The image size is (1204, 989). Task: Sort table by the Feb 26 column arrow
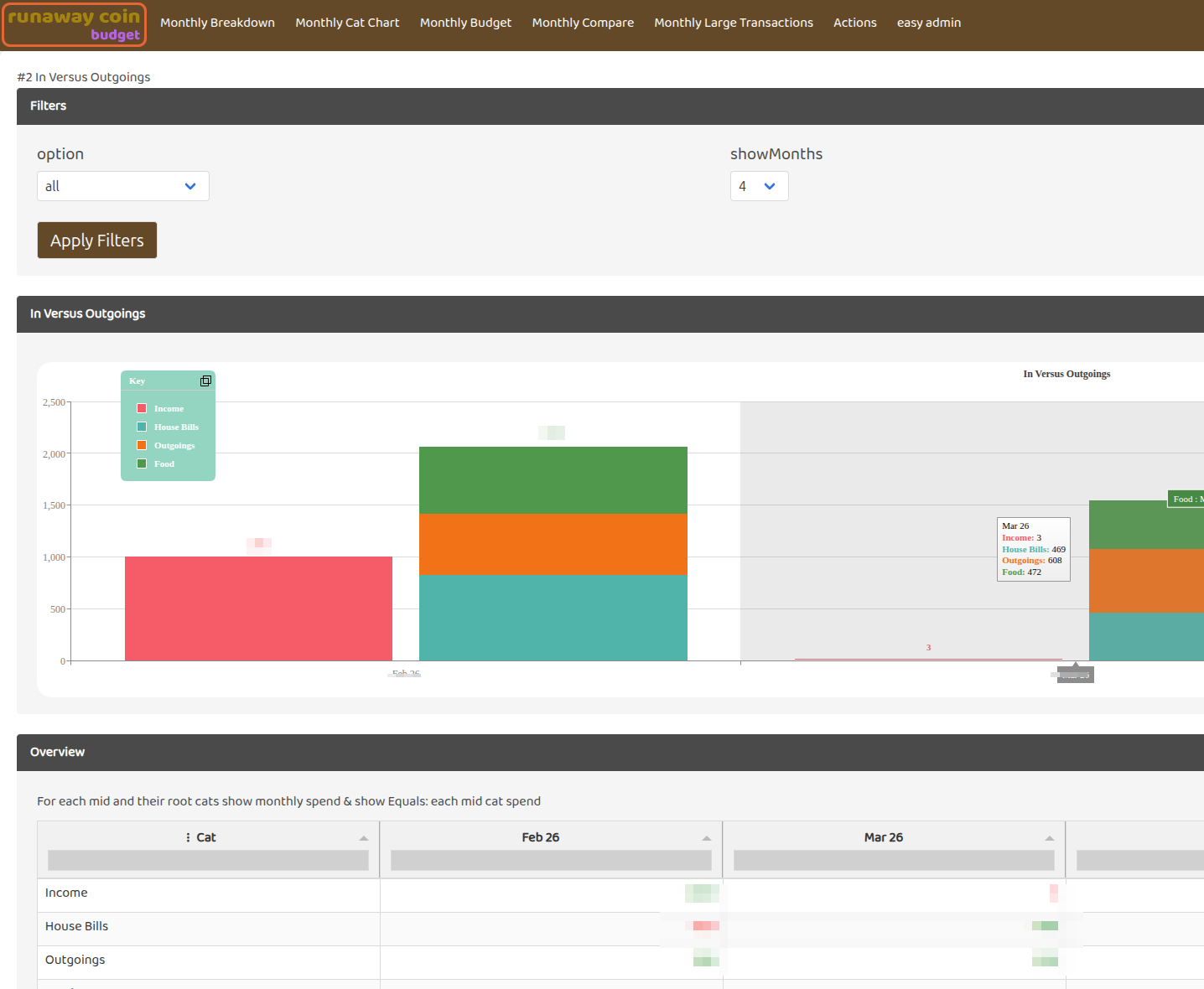pos(707,838)
